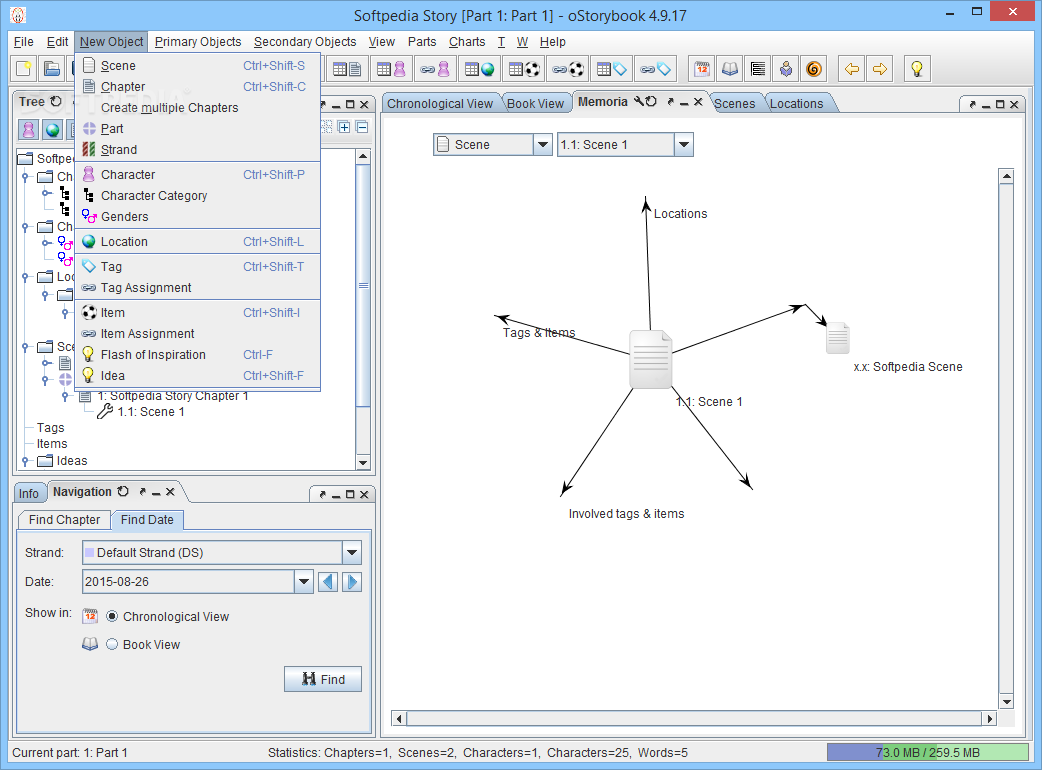Switch to the Info tab
The height and width of the screenshot is (770, 1042).
29,494
